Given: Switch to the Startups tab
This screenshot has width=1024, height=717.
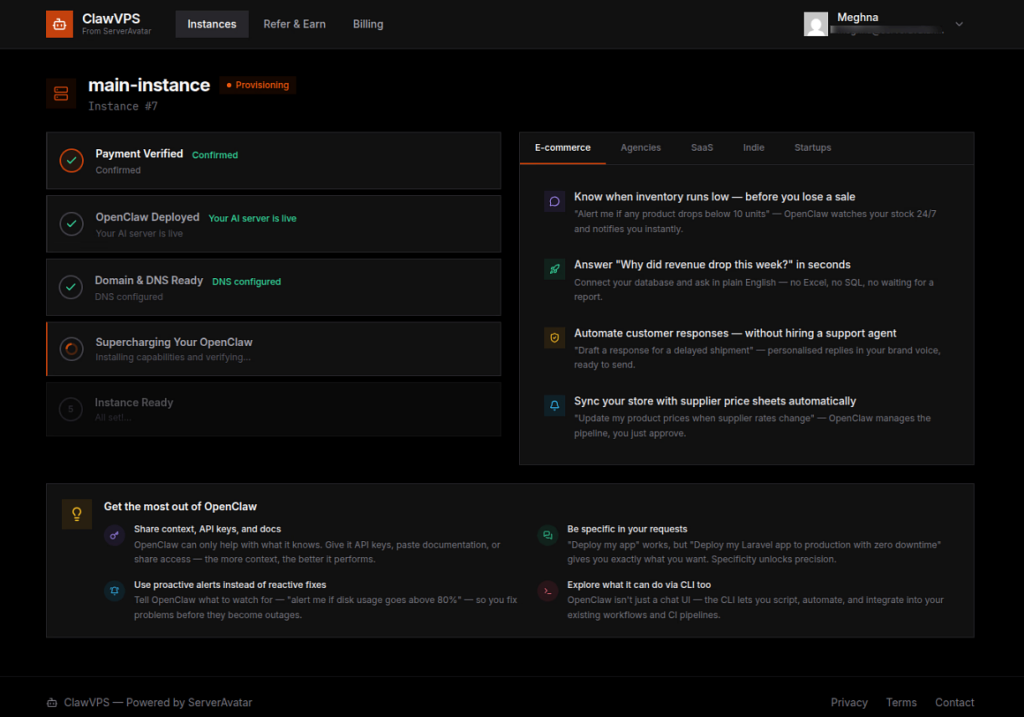Looking at the screenshot, I should [x=812, y=147].
